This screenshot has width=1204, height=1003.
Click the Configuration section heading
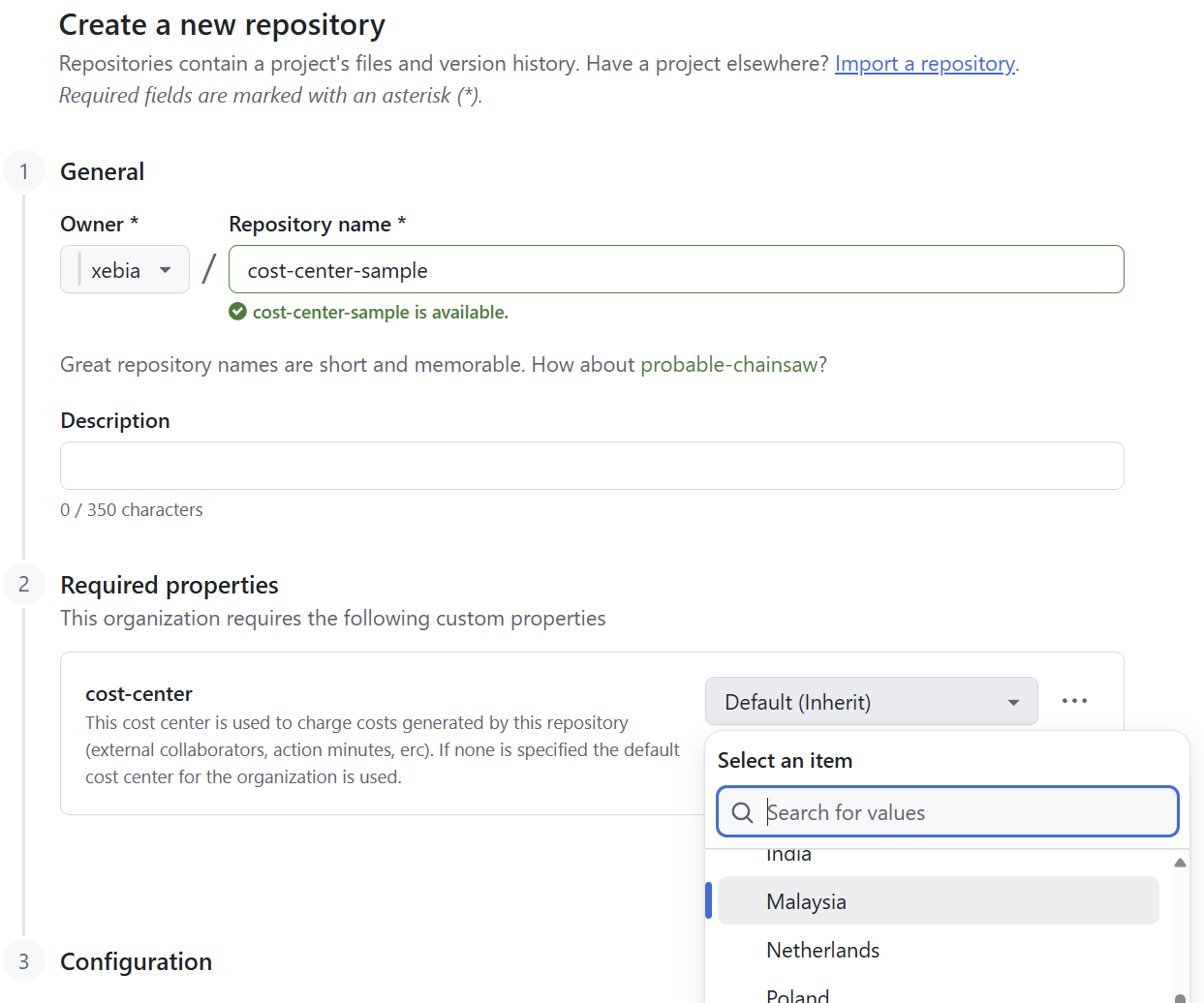[x=136, y=961]
